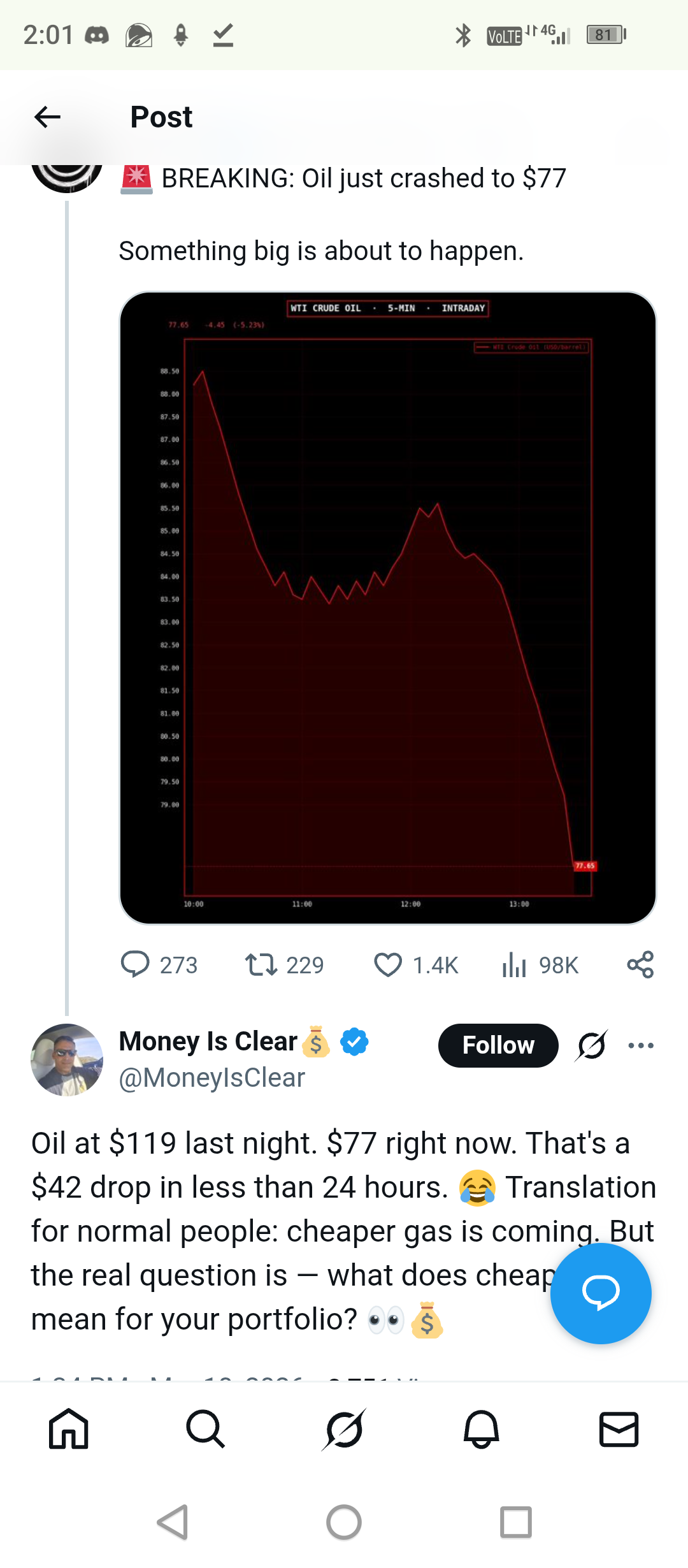The image size is (688, 1568).
Task: Share the oil crash post
Action: (x=640, y=964)
